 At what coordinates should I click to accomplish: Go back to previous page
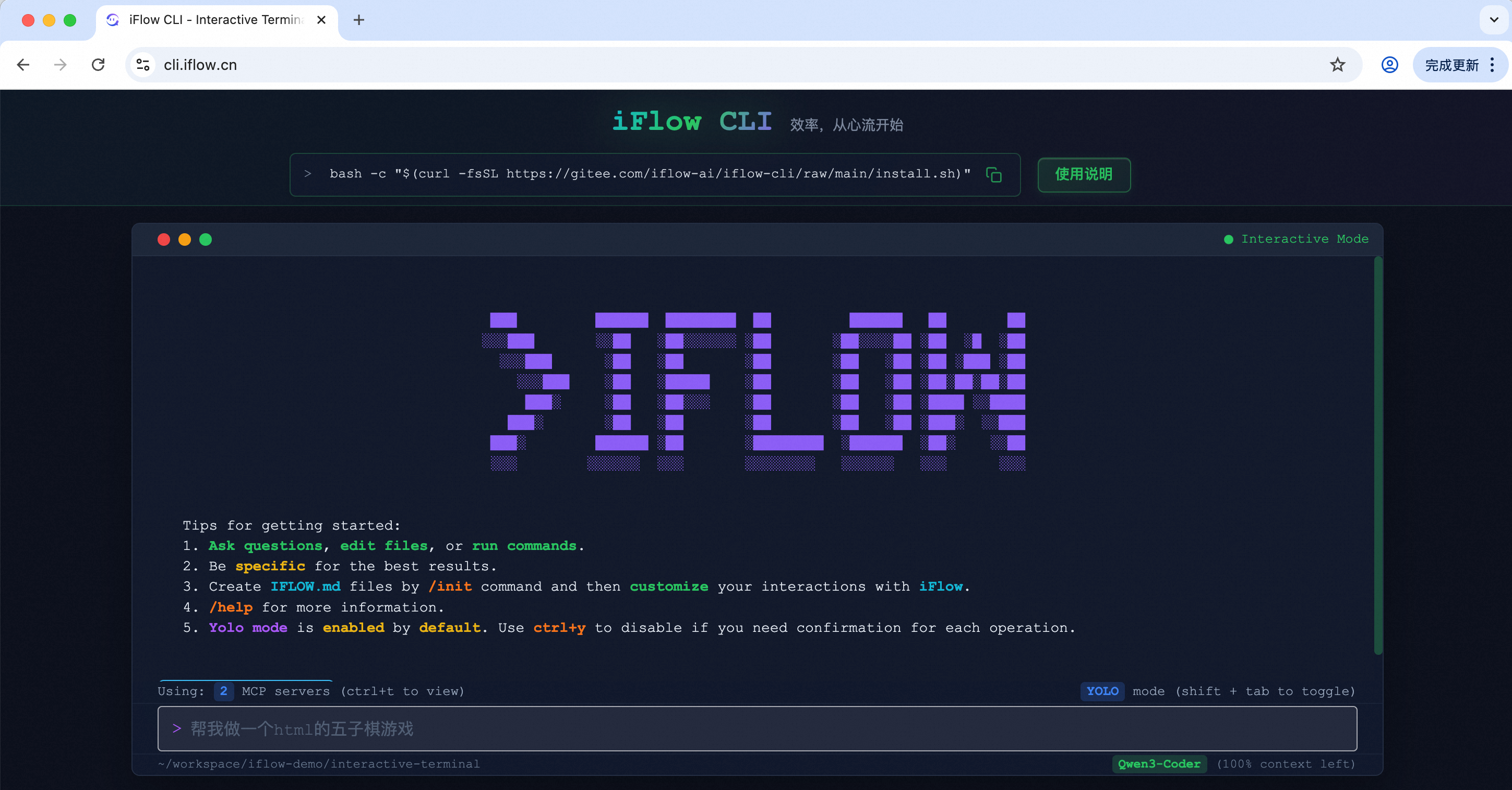(23, 65)
